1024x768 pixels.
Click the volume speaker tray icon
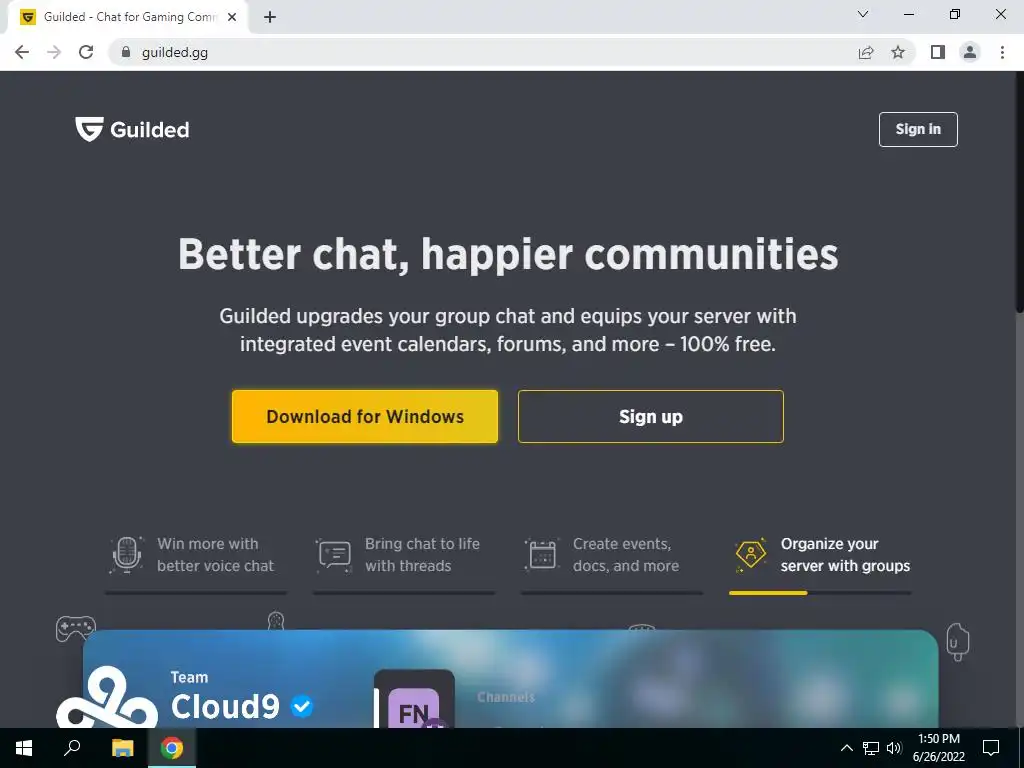pos(894,748)
